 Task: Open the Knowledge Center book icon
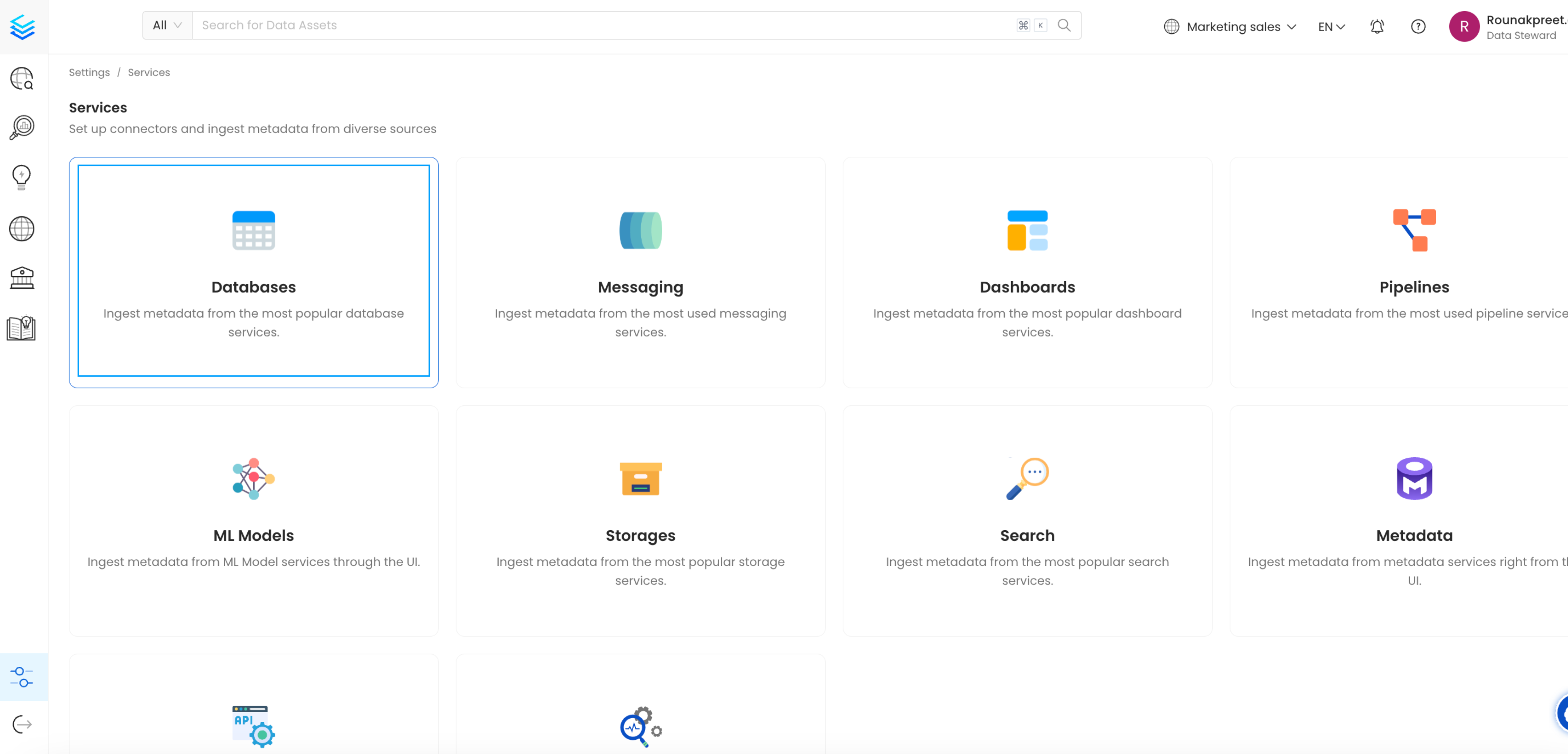[x=22, y=328]
